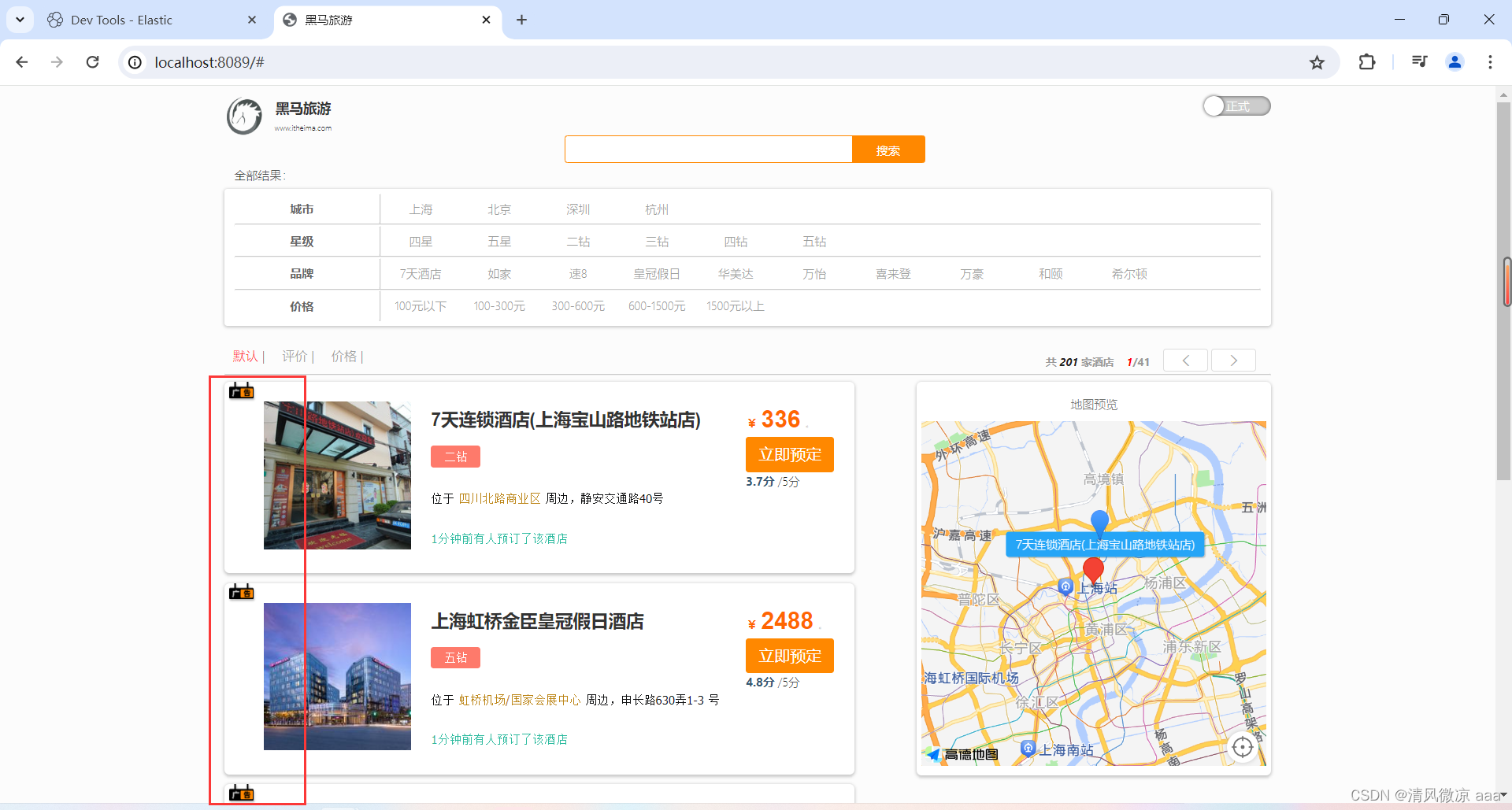Go to previous results page arrow
The image size is (1512, 810).
[1186, 361]
